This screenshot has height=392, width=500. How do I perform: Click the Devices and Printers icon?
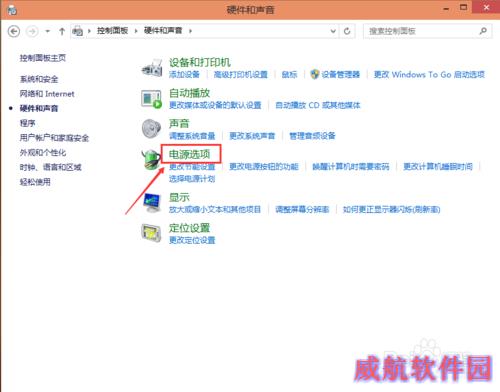pos(152,68)
